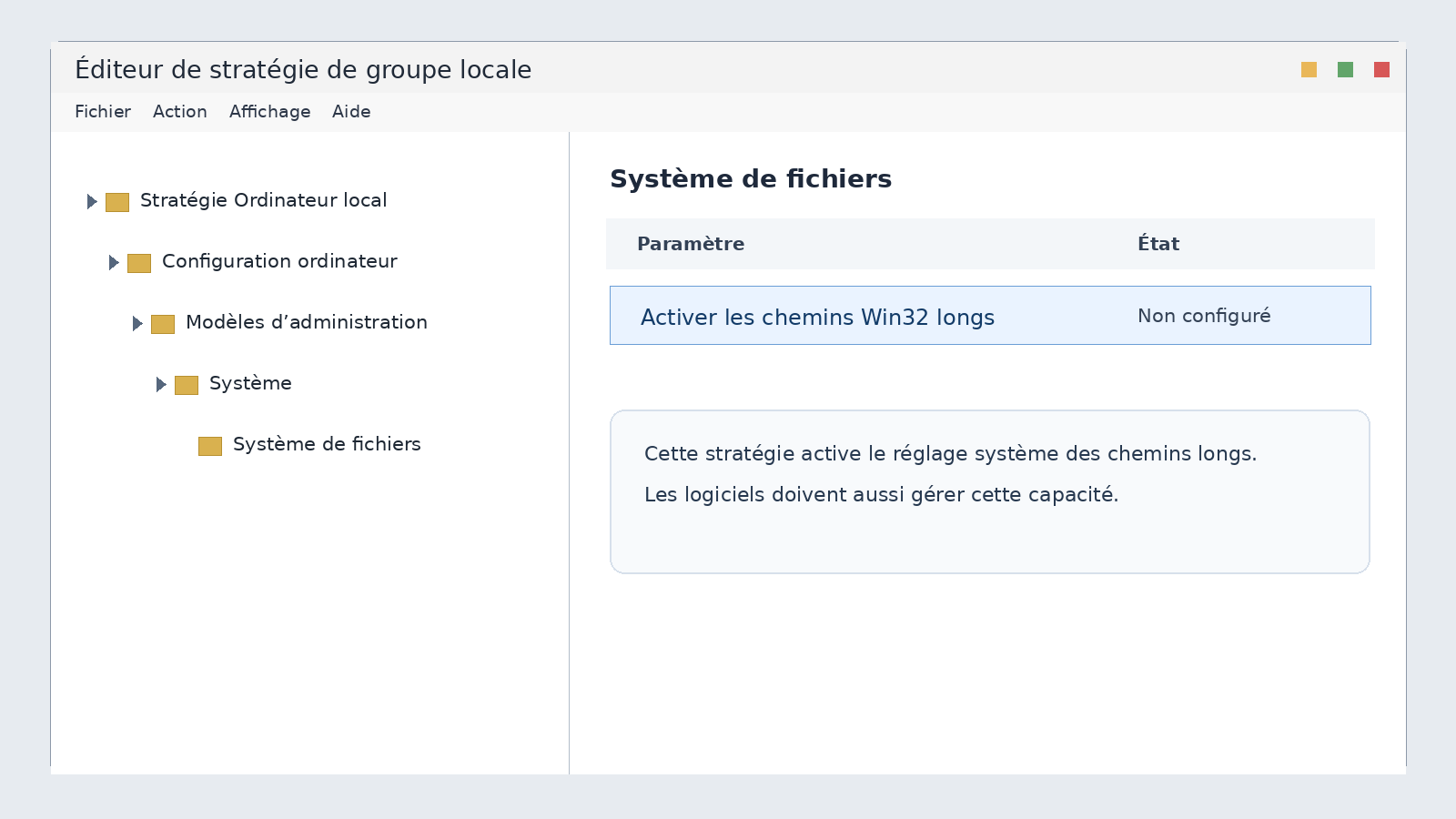
Task: Open the Aide menu
Action: 351,112
